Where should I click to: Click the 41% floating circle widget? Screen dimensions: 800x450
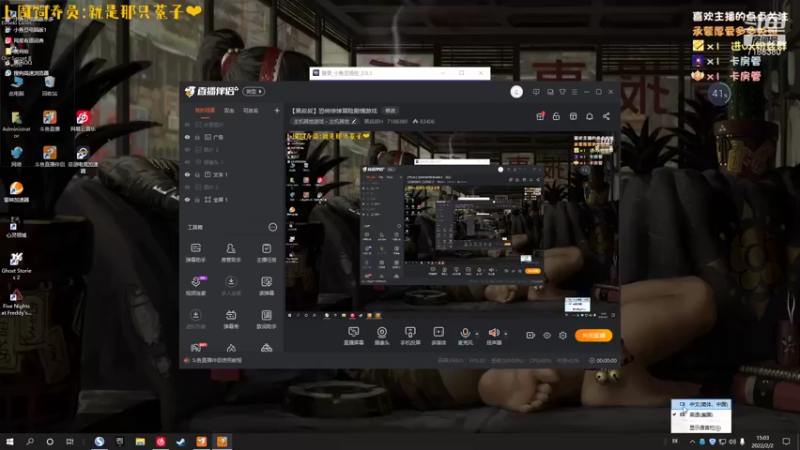(719, 94)
